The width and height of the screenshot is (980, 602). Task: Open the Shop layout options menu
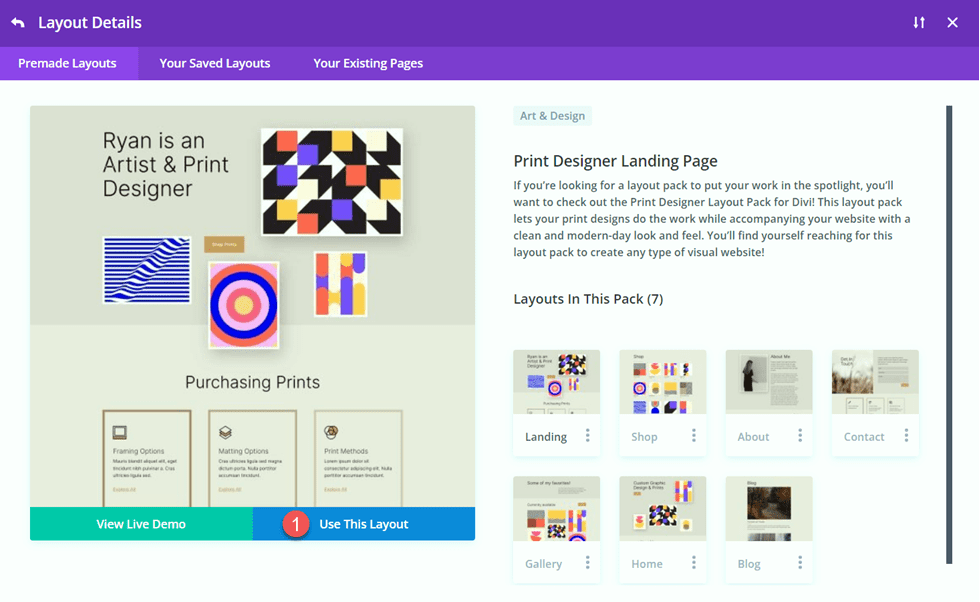pyautogui.click(x=693, y=436)
